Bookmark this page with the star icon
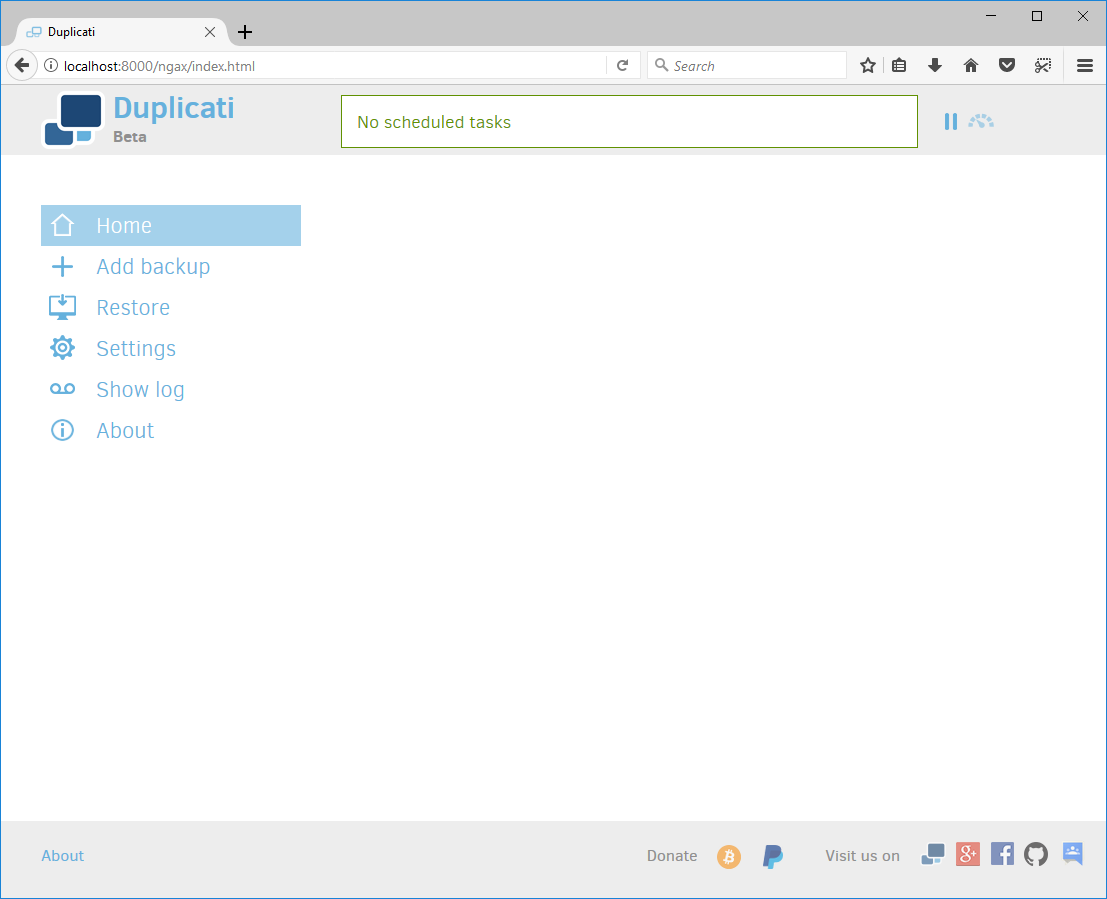The height and width of the screenshot is (899, 1107). [868, 66]
